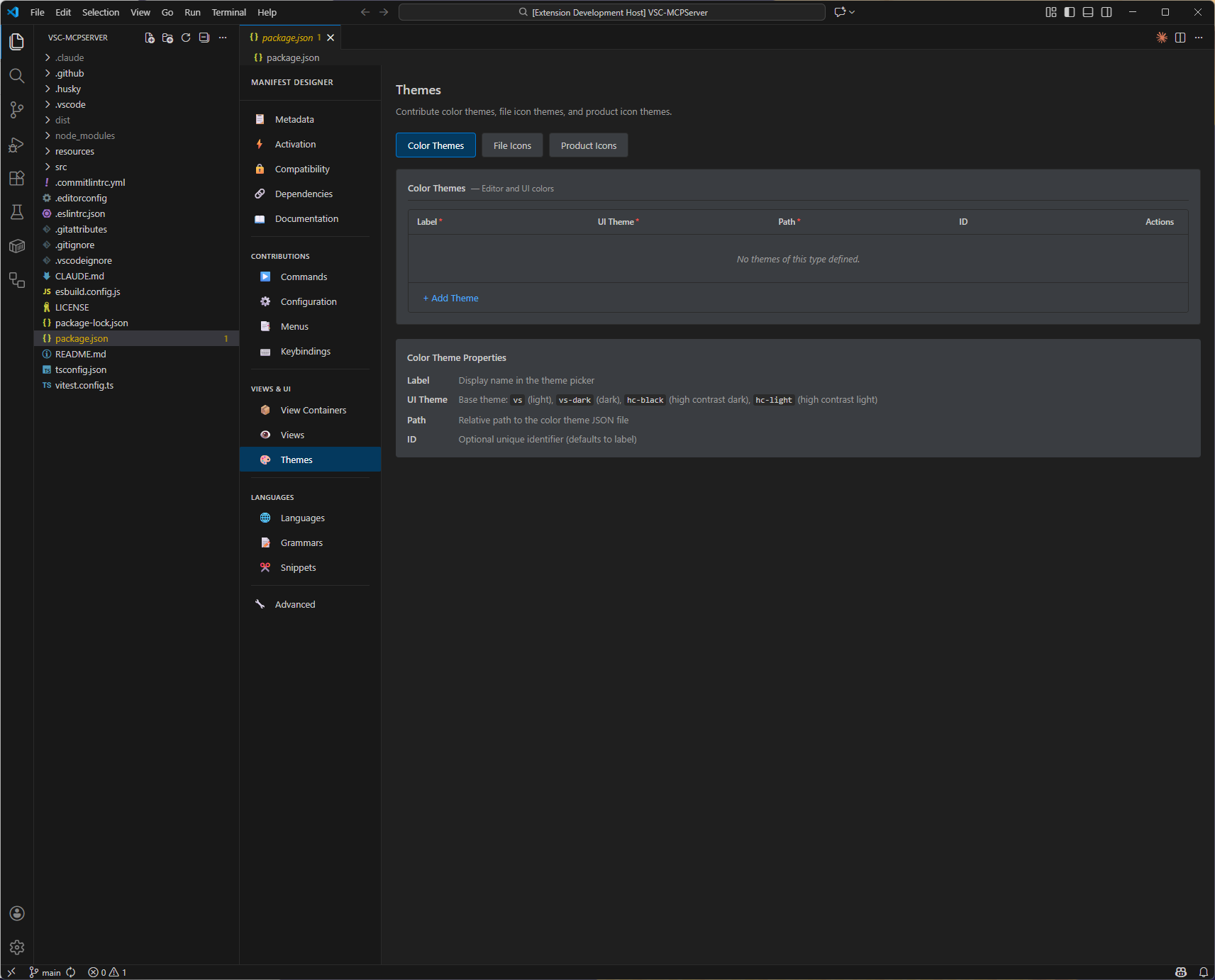Open vitest.config.ts in explorer
Image resolution: width=1215 pixels, height=980 pixels.
[136, 385]
